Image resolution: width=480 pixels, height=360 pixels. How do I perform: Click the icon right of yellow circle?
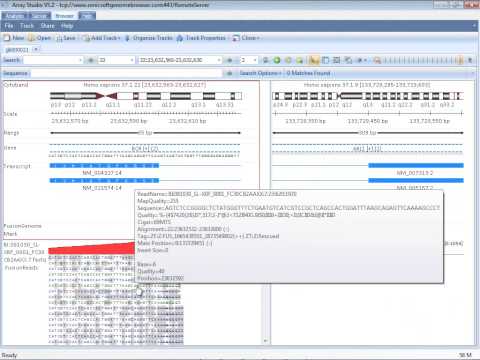pos(300,60)
